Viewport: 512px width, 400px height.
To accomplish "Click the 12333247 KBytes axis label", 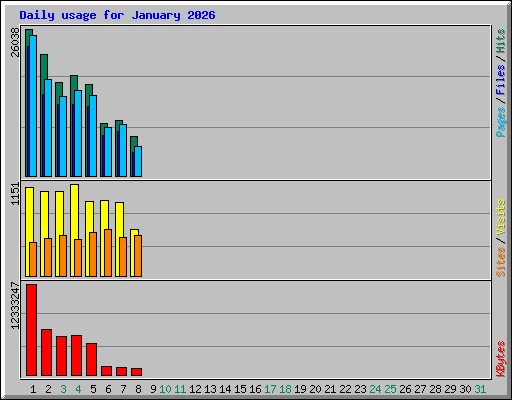I will pyautogui.click(x=15, y=305).
